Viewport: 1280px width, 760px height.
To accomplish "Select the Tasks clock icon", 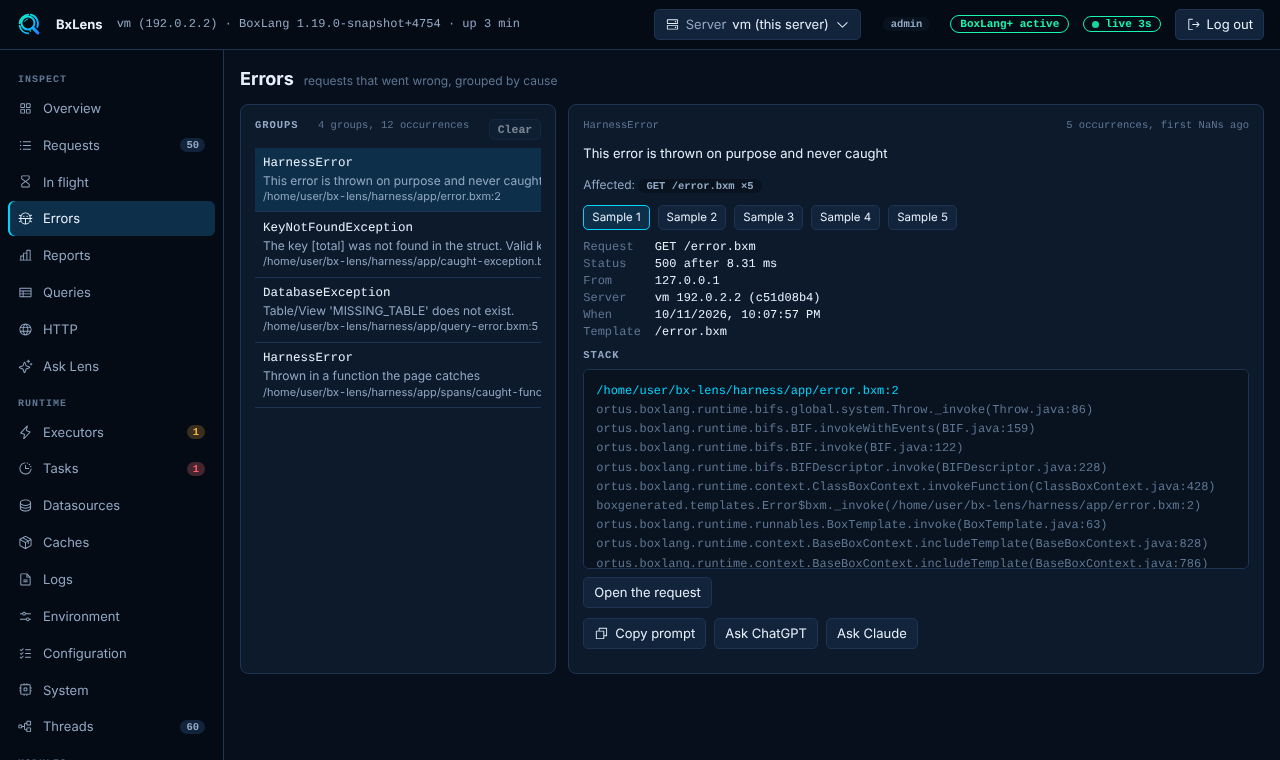I will [25, 468].
